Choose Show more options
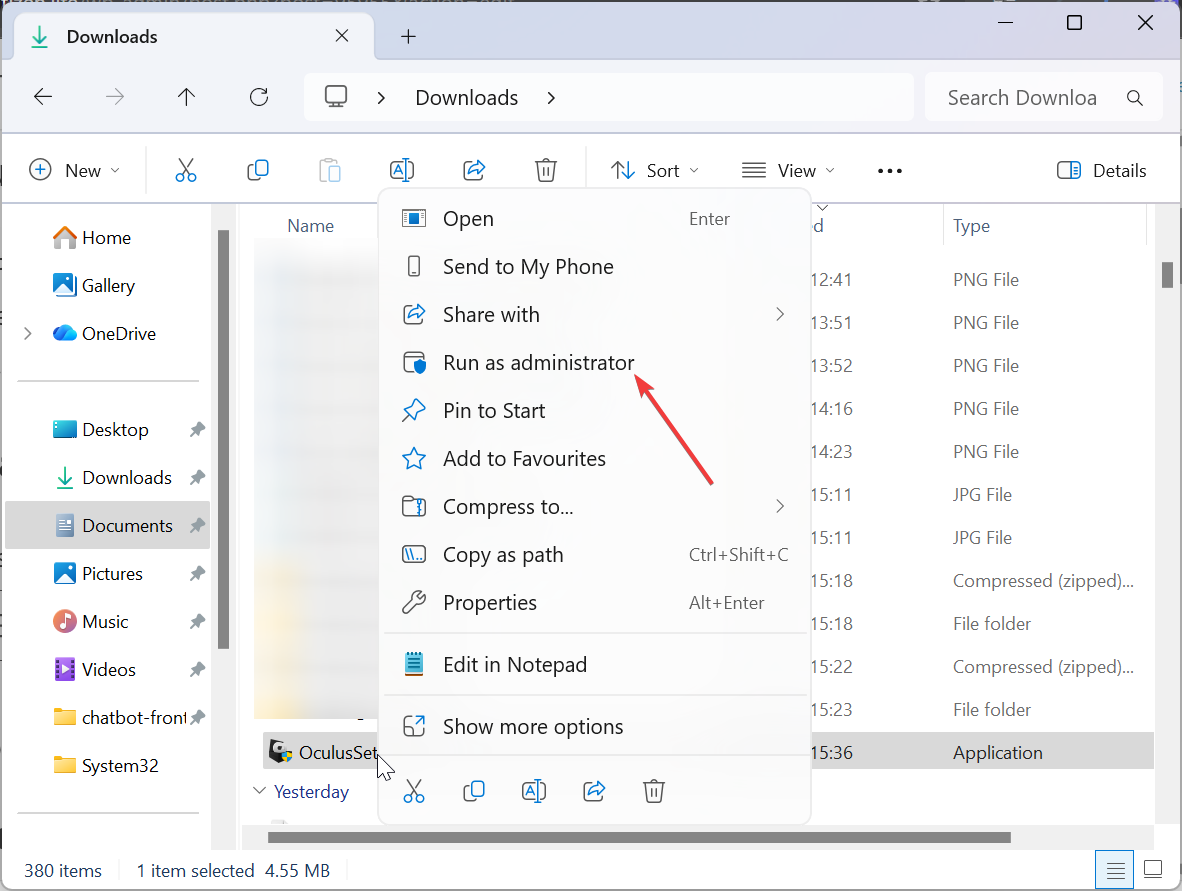This screenshot has width=1182, height=891. click(x=533, y=727)
